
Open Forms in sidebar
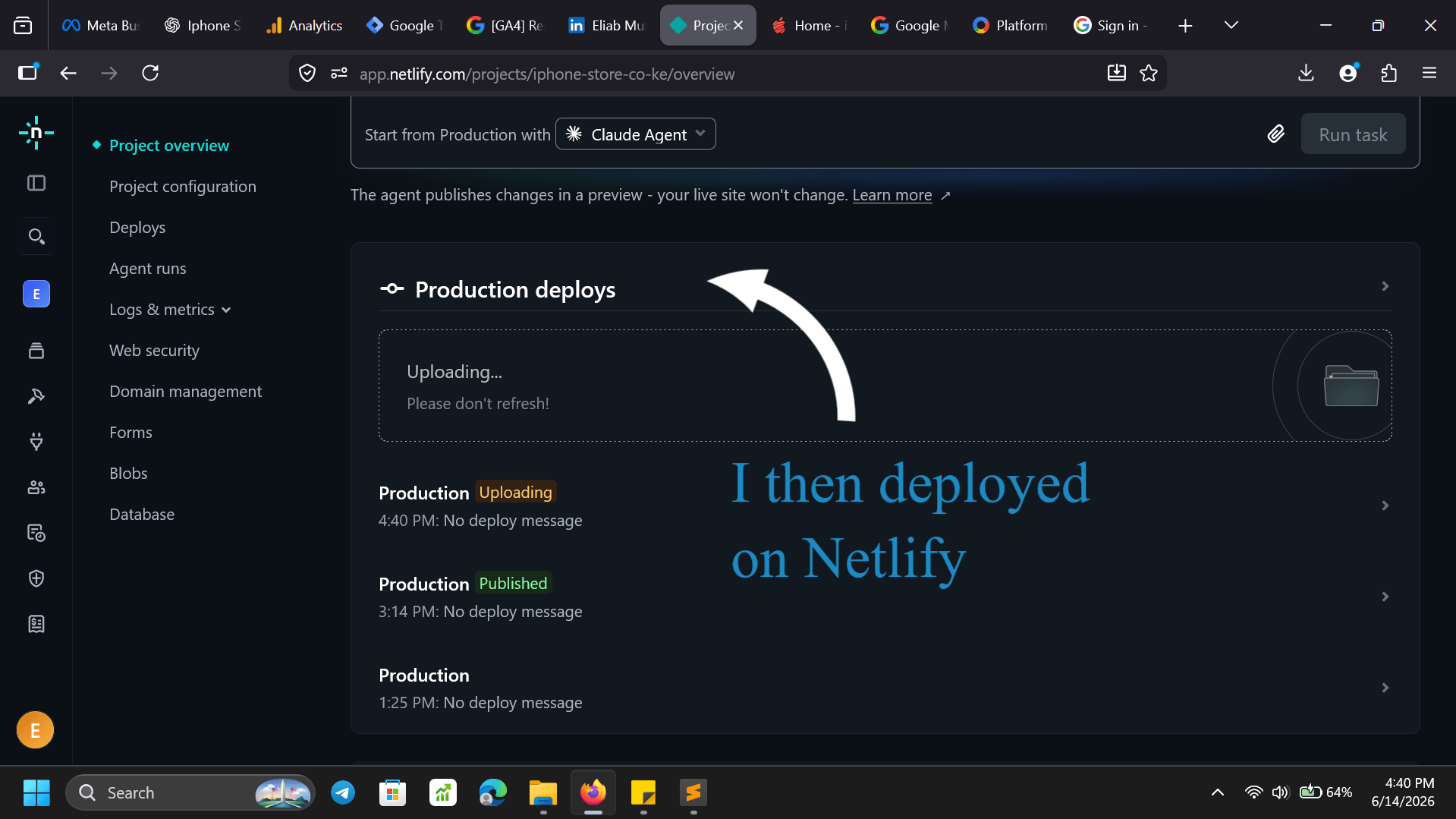coord(131,433)
